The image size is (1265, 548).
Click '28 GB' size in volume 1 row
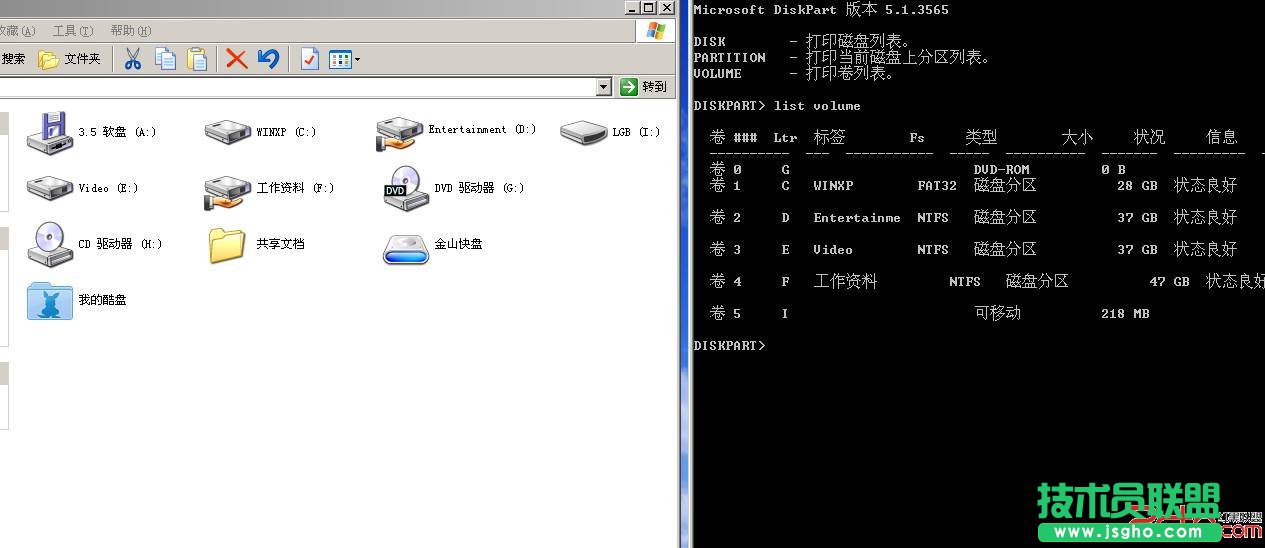click(x=1137, y=186)
